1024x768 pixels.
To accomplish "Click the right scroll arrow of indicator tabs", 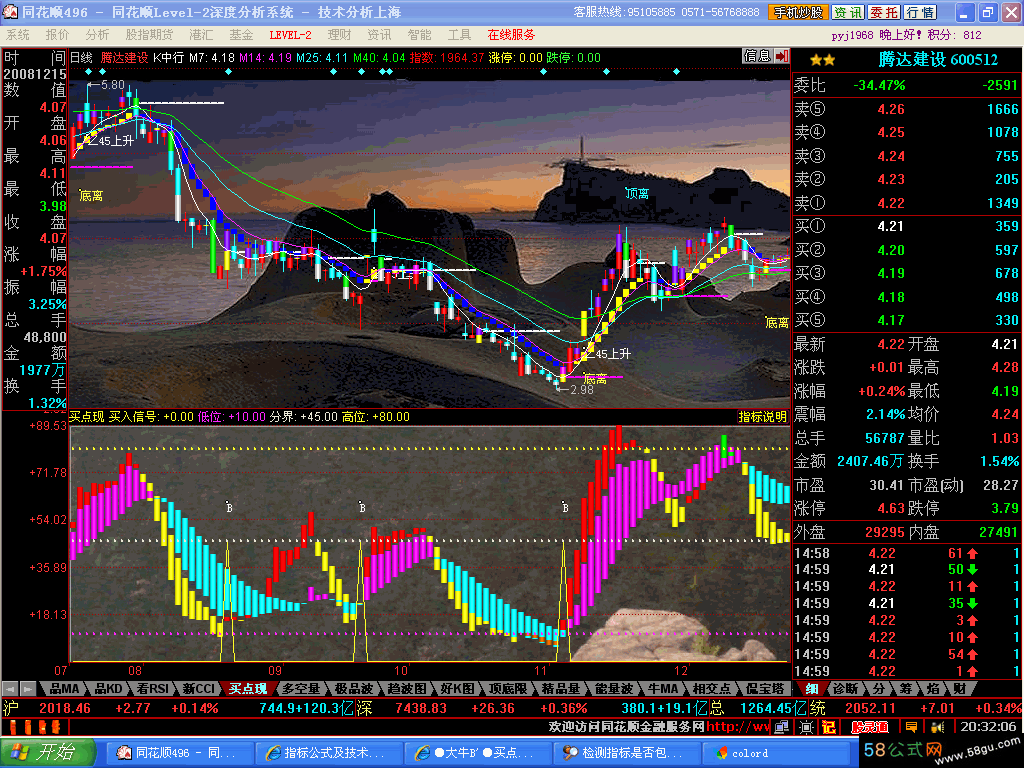I will pos(27,688).
